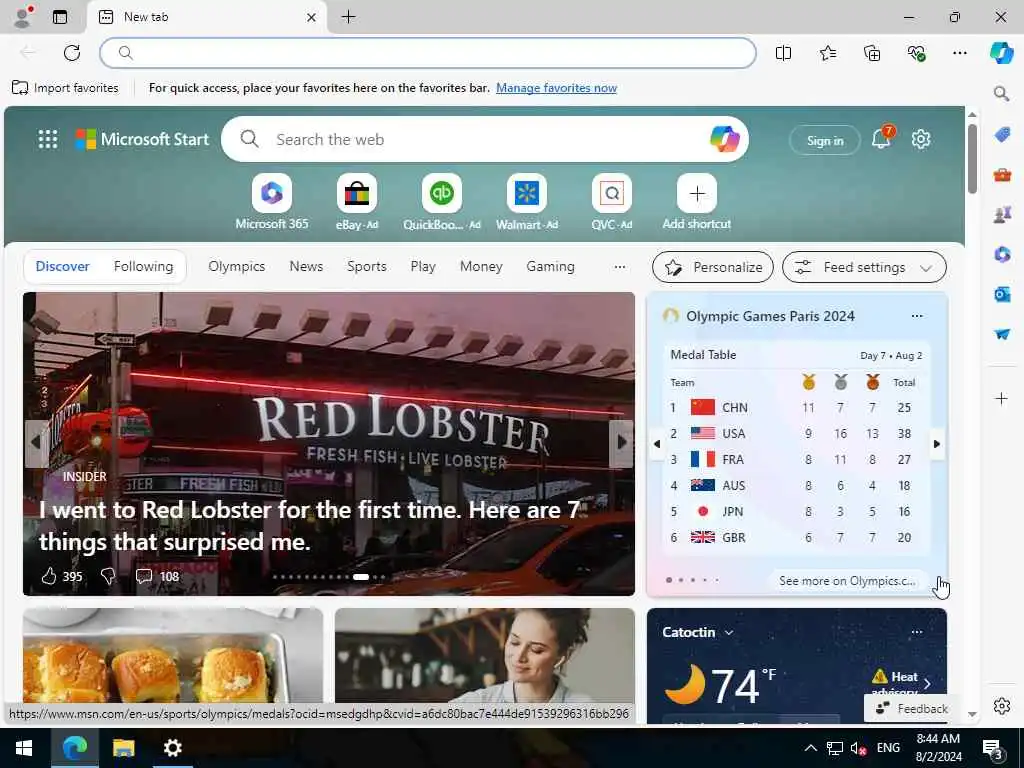Click the Feedback button
Screen dimensions: 1024x768
click(x=912, y=709)
